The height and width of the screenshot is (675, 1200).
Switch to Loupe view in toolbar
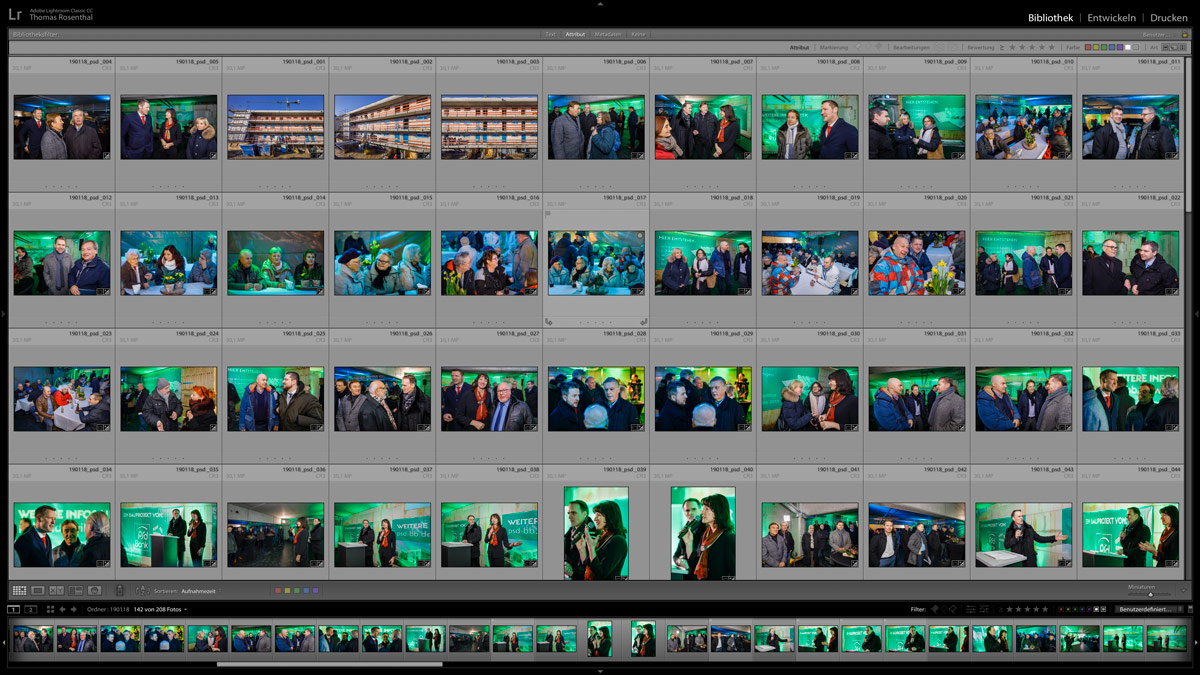(38, 591)
